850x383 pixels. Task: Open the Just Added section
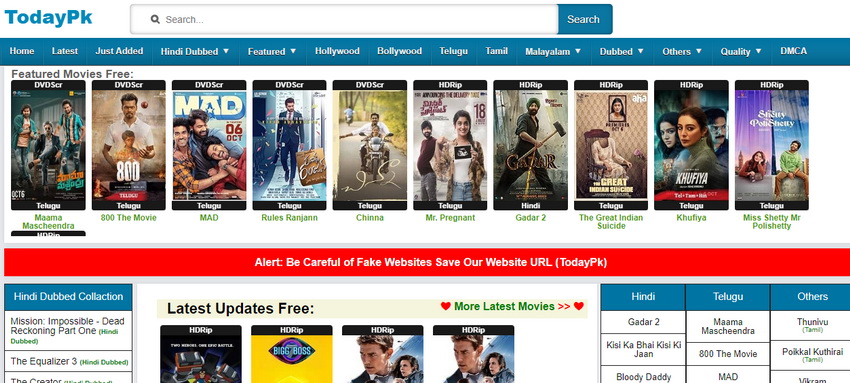coord(119,51)
